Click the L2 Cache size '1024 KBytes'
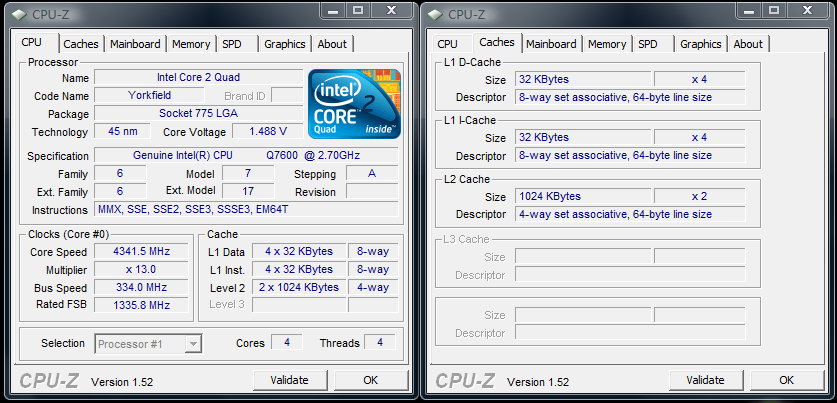The height and width of the screenshot is (403, 837). coord(583,196)
